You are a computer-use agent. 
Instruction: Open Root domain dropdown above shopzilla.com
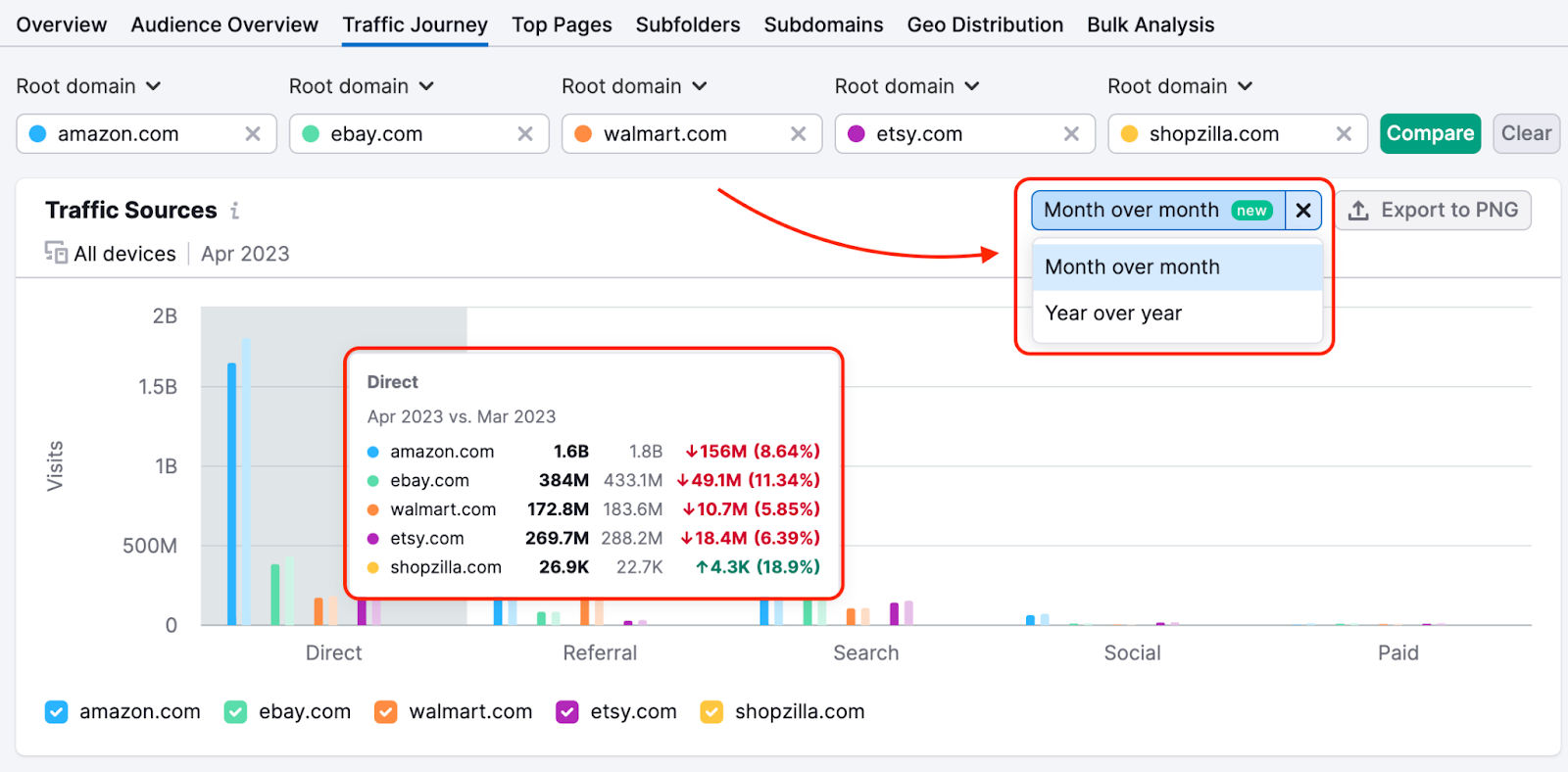pyautogui.click(x=1180, y=86)
